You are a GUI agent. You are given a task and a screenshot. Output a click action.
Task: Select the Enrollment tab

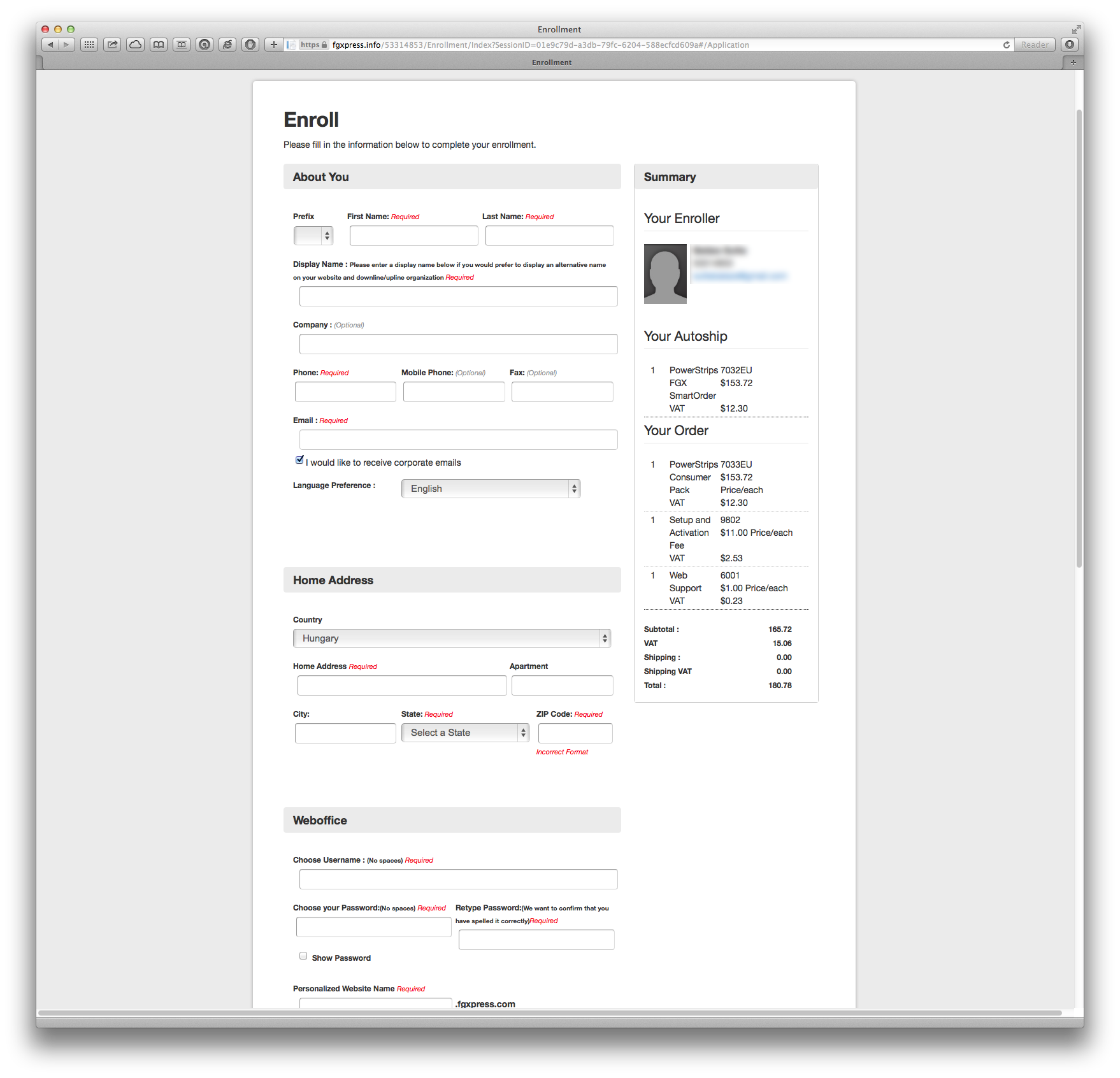pos(552,62)
